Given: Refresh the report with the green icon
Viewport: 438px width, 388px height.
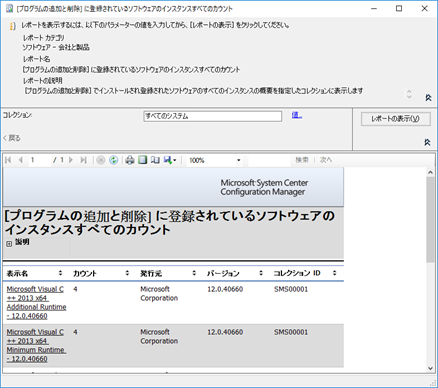Looking at the screenshot, I should [x=114, y=160].
